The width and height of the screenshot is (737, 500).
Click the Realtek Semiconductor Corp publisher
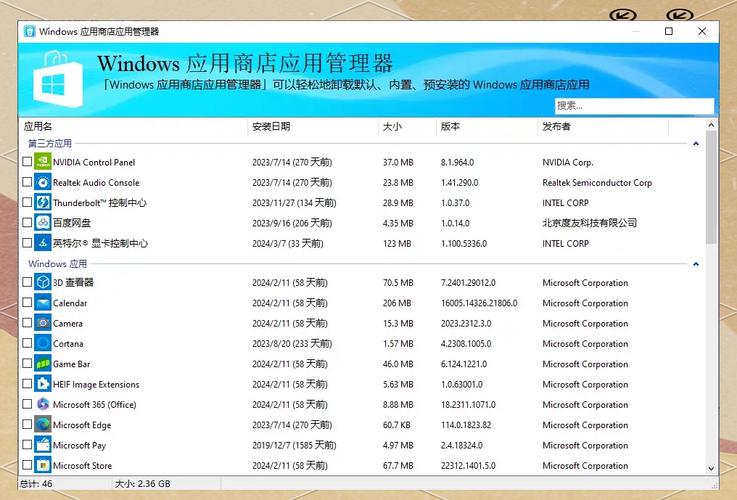coord(597,183)
